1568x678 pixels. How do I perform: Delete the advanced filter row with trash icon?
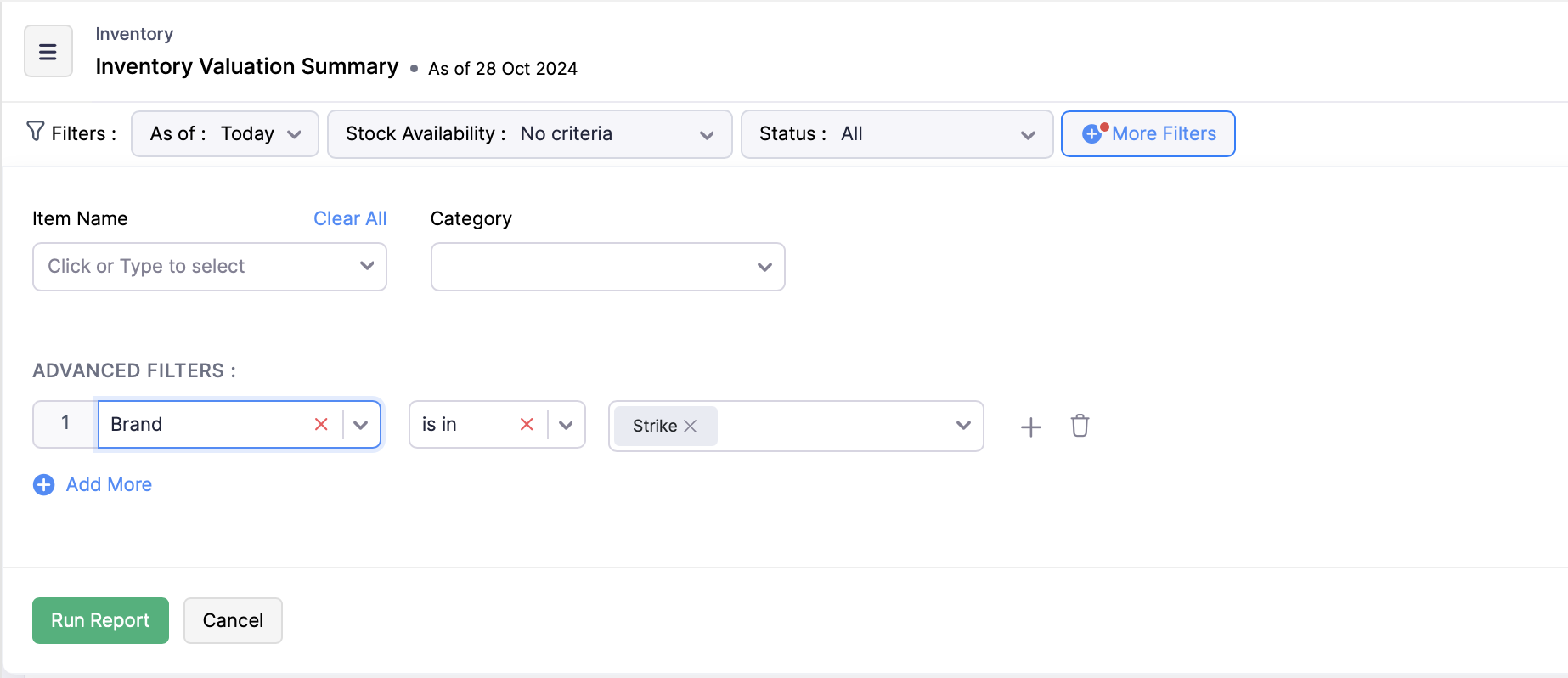point(1080,426)
